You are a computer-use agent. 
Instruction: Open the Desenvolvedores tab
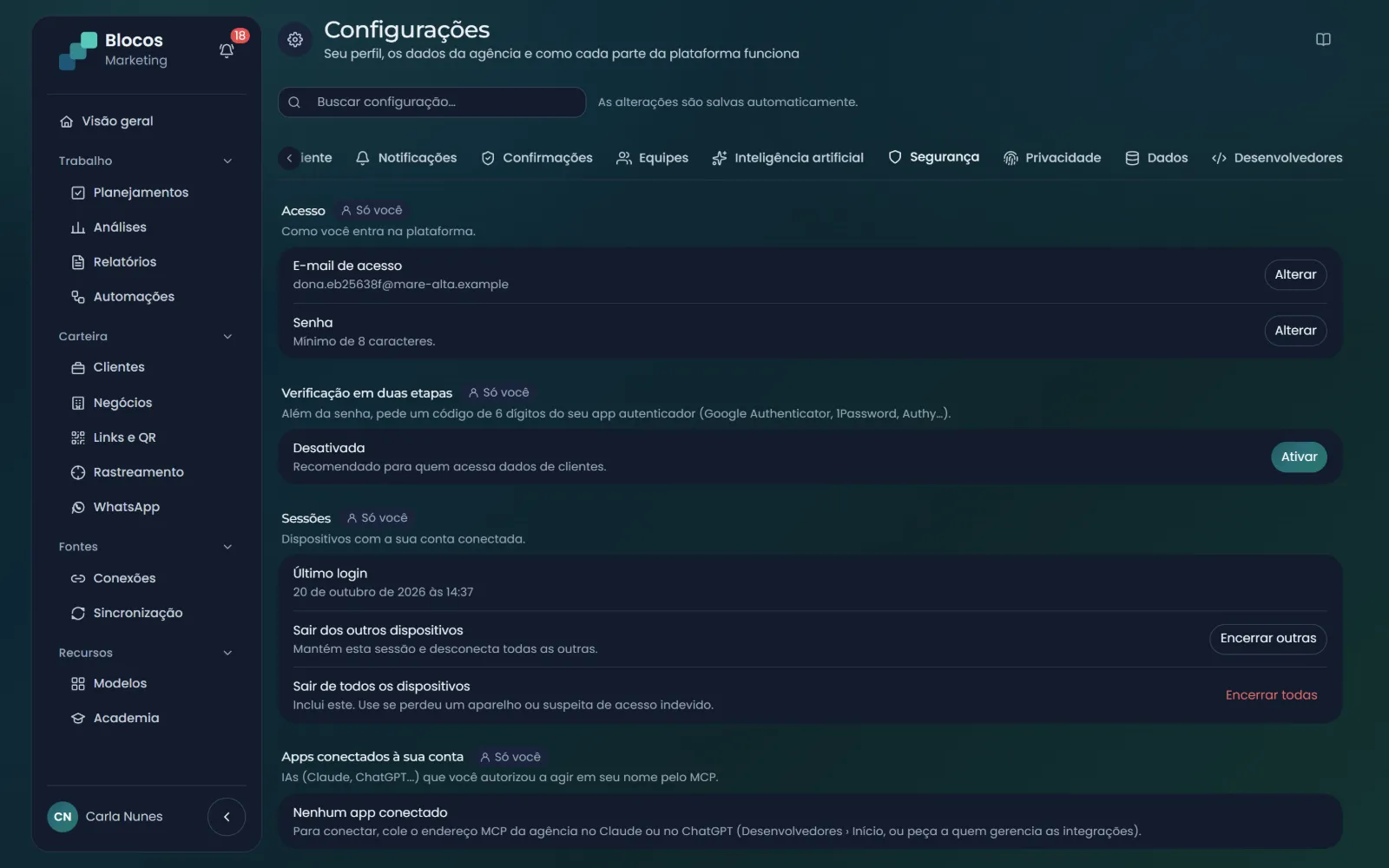[1277, 158]
